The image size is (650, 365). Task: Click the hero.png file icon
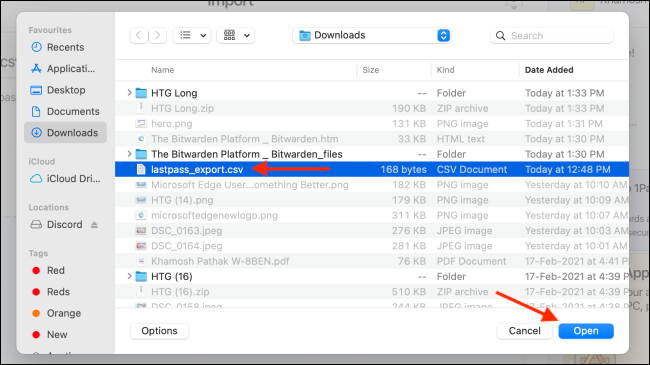click(x=141, y=124)
